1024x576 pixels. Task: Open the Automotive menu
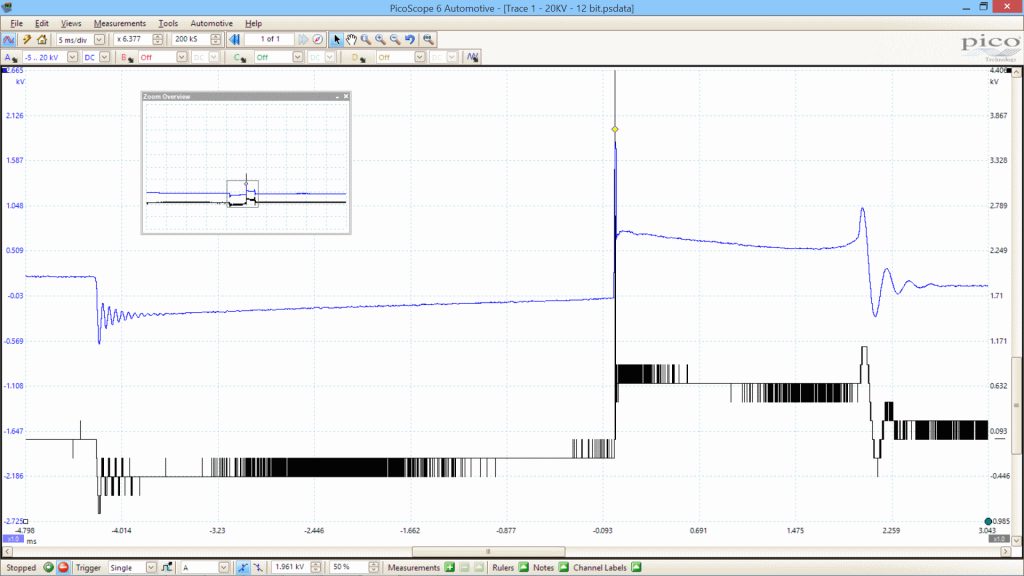pyautogui.click(x=212, y=24)
